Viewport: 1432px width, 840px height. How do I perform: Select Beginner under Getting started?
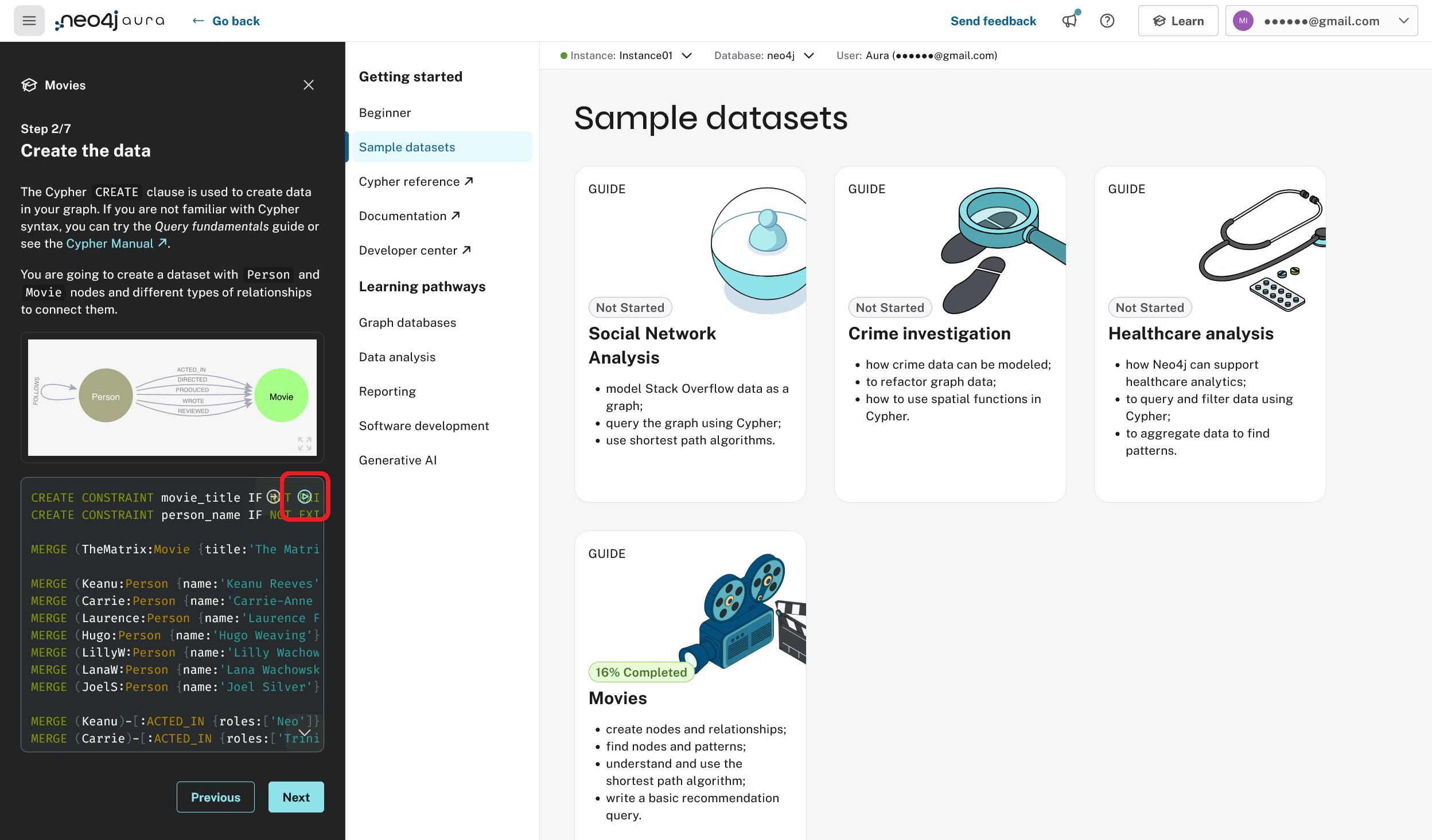385,113
